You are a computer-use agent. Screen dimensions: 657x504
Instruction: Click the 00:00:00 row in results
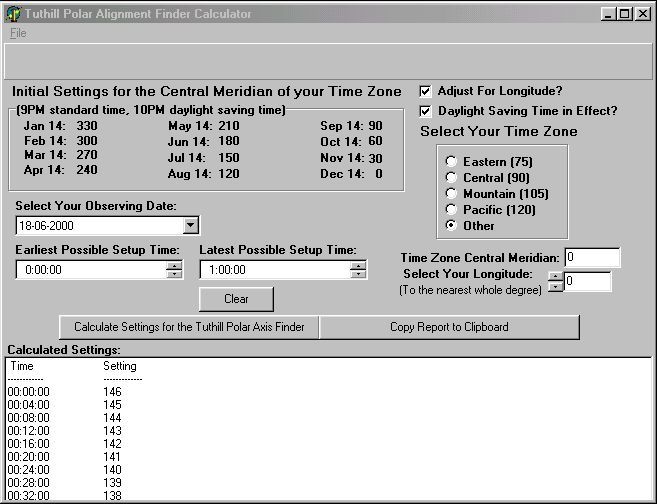click(x=65, y=392)
